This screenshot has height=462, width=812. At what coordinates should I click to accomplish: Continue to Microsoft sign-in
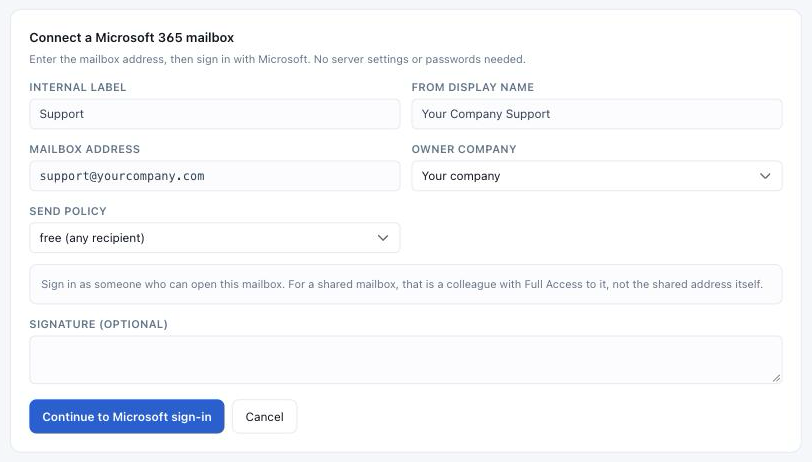click(127, 416)
